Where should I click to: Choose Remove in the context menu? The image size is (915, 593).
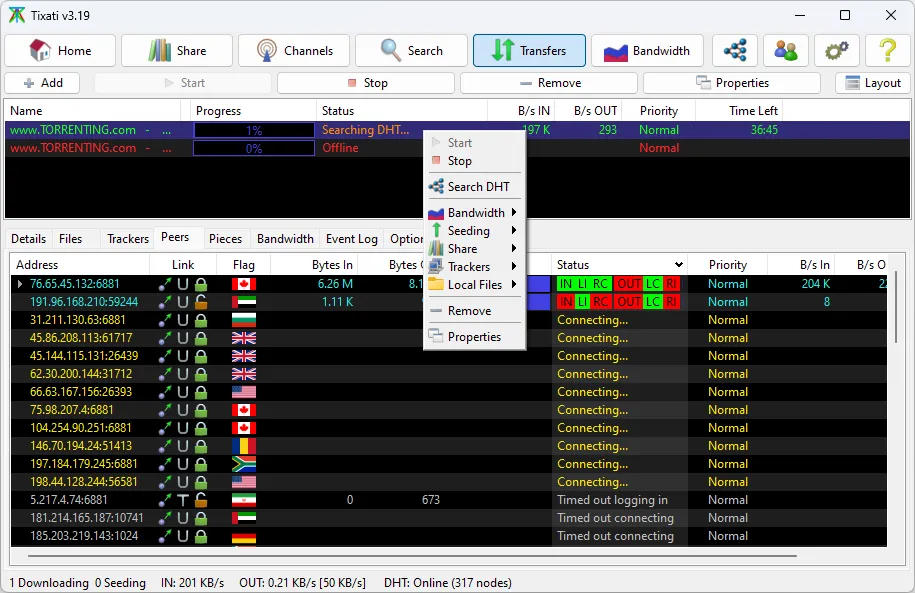click(474, 311)
